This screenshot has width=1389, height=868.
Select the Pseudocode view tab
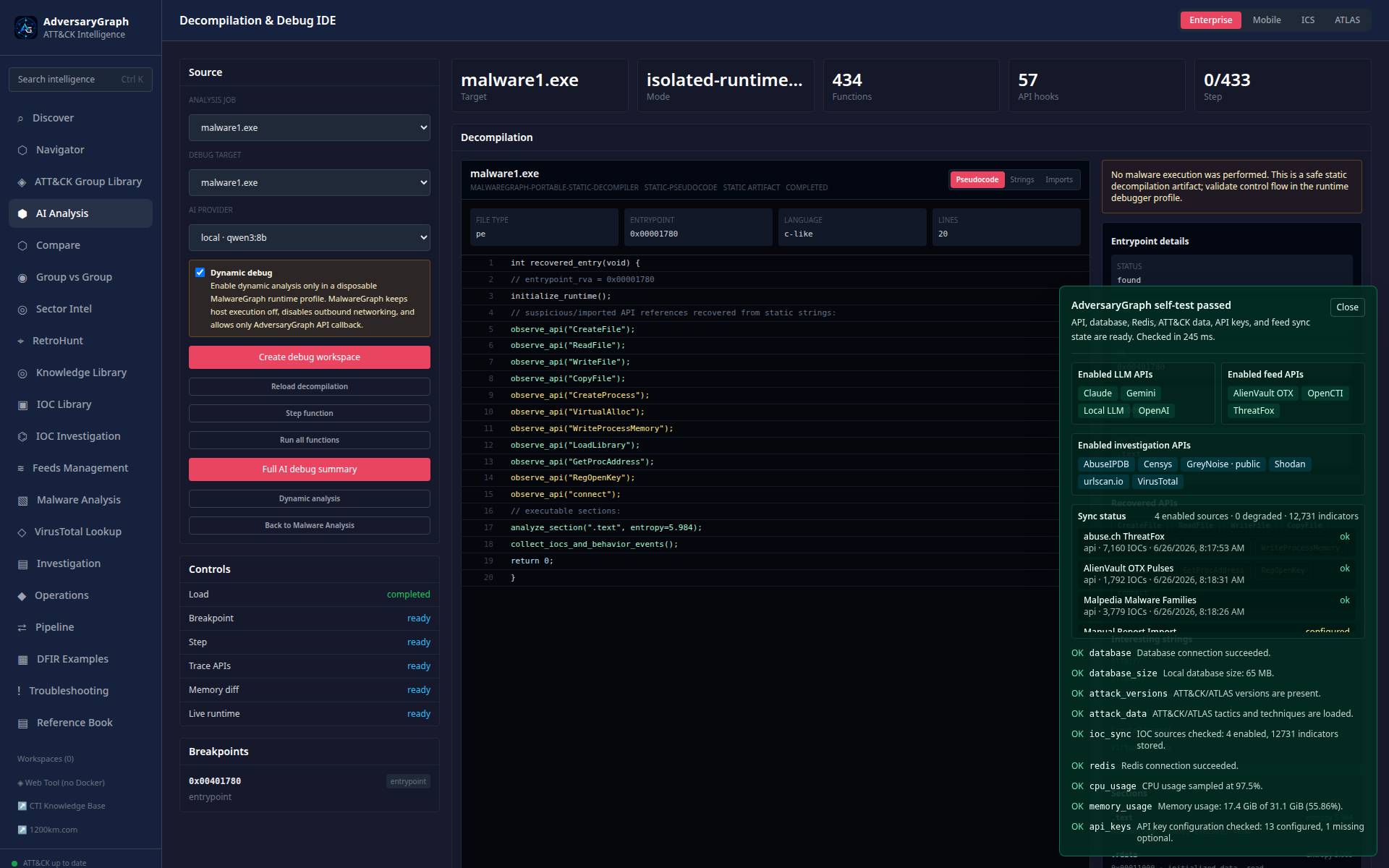(977, 179)
